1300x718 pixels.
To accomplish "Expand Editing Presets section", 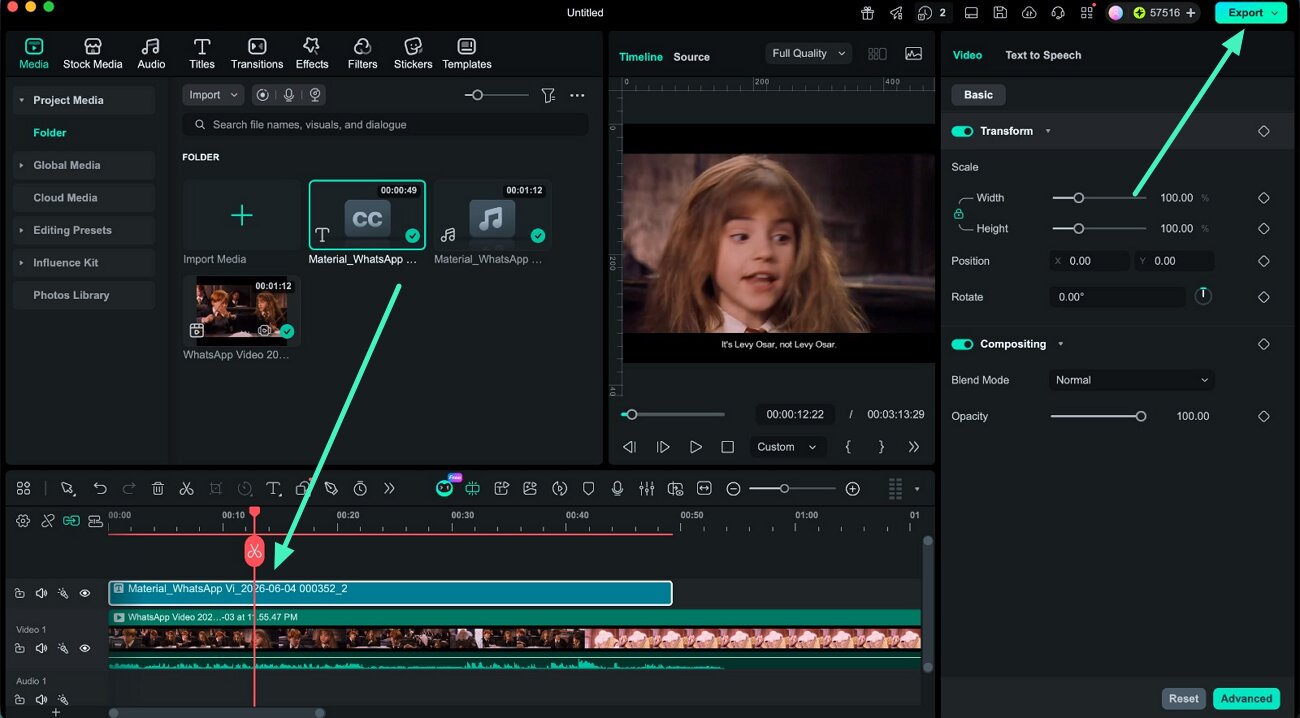I will point(21,230).
